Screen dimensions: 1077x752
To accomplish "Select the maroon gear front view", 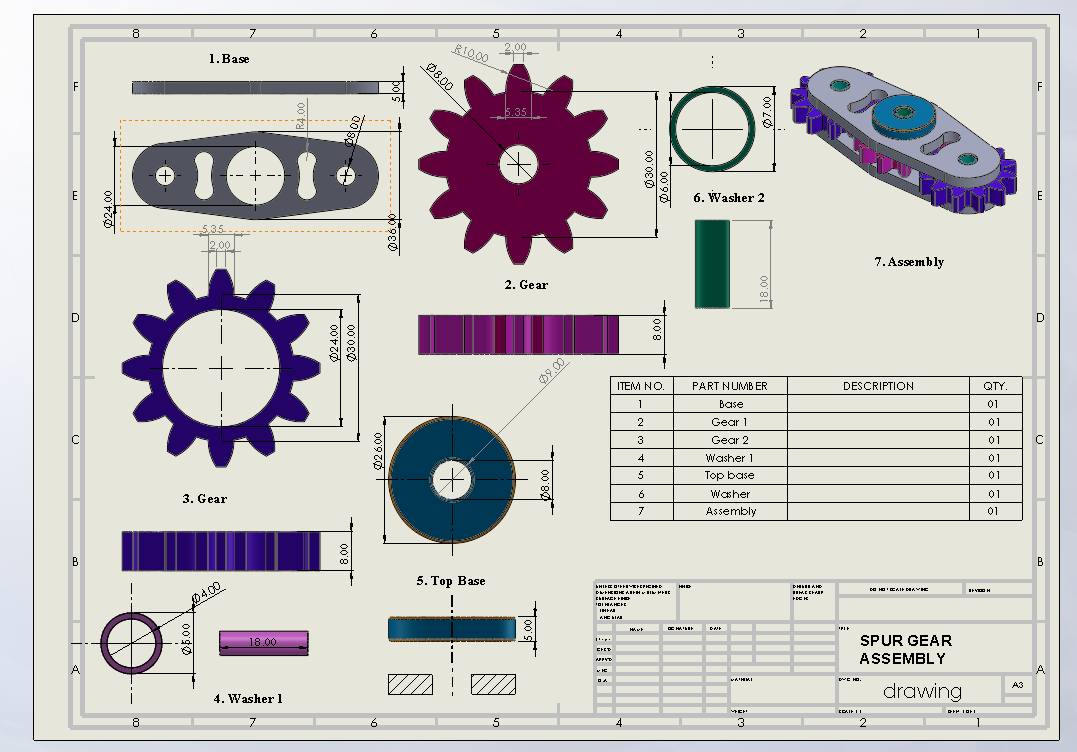I will tap(519, 164).
